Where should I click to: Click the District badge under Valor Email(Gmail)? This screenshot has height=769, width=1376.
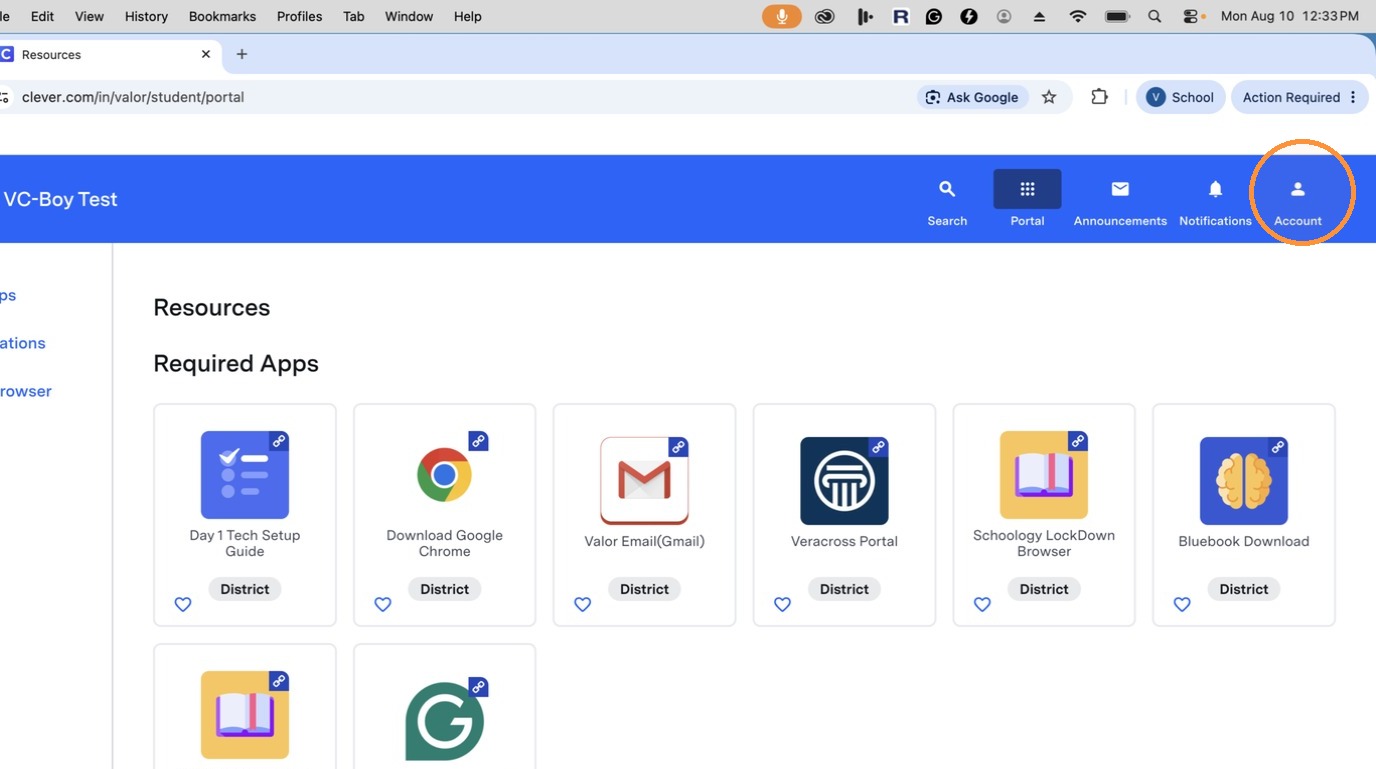coord(644,589)
